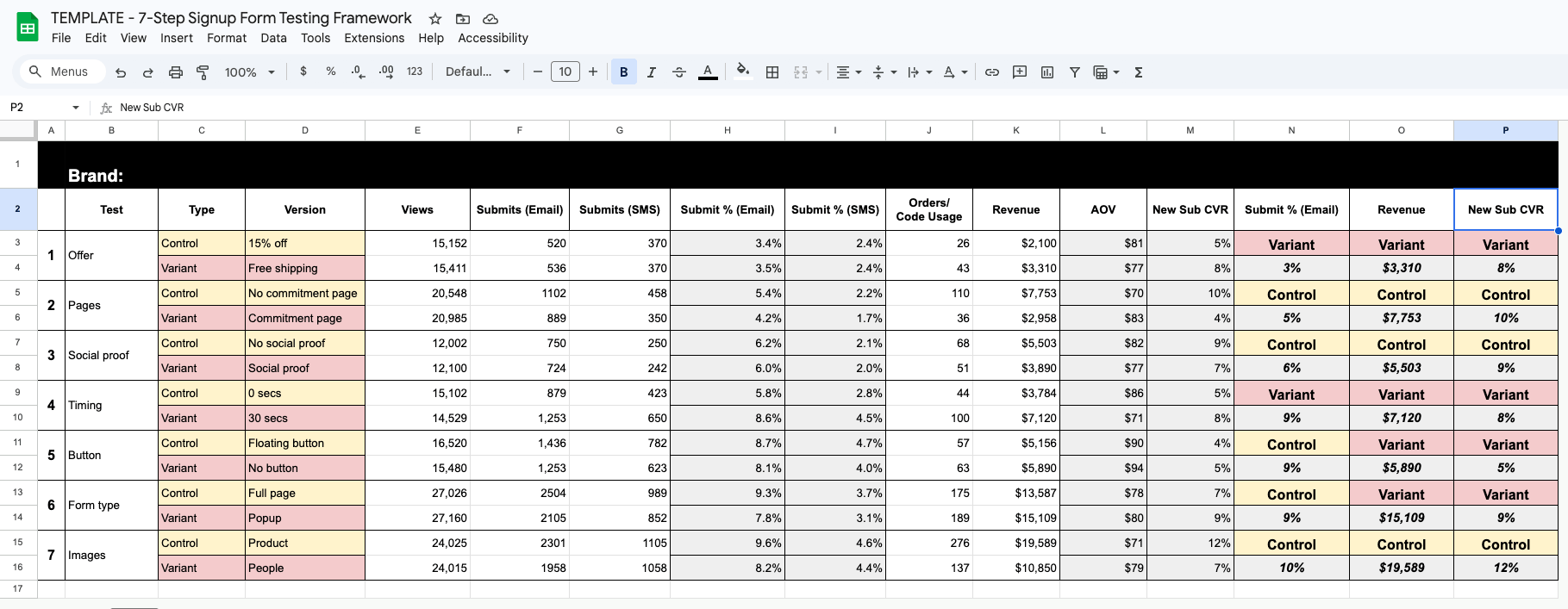Open the filter views dropdown
The image size is (1568, 609).
pos(1106,72)
